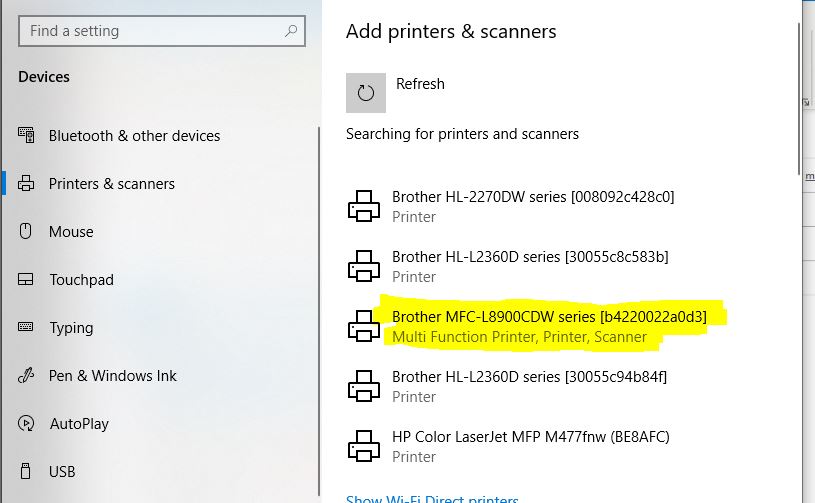Click the search magnifier icon
Screen dimensions: 815x503
coord(291,31)
